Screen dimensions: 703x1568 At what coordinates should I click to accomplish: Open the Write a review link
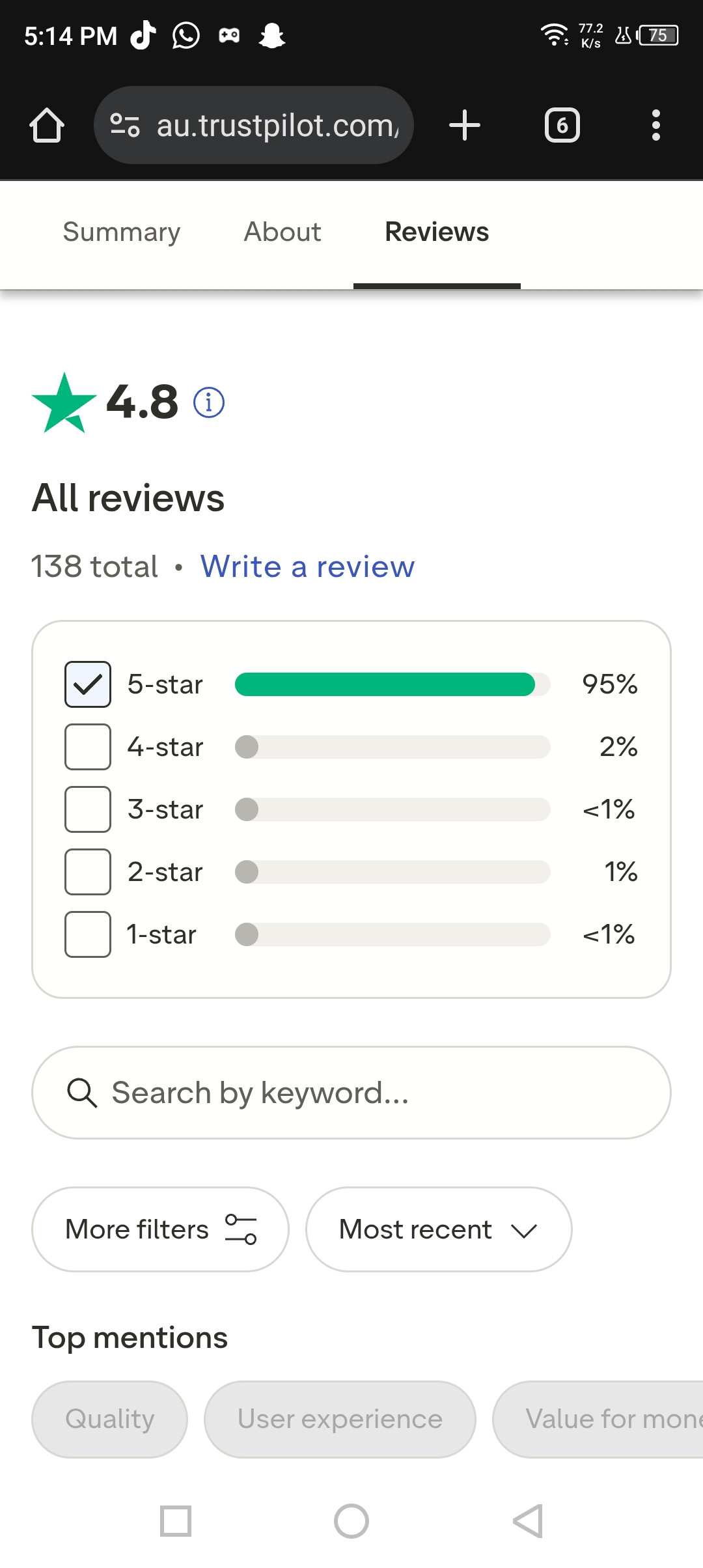coord(307,567)
